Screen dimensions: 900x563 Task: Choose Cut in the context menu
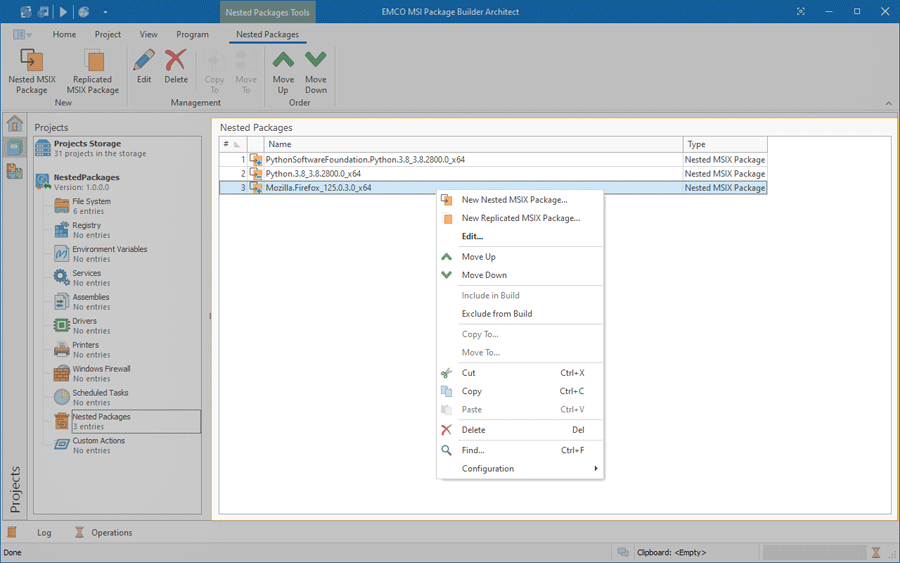click(520, 372)
